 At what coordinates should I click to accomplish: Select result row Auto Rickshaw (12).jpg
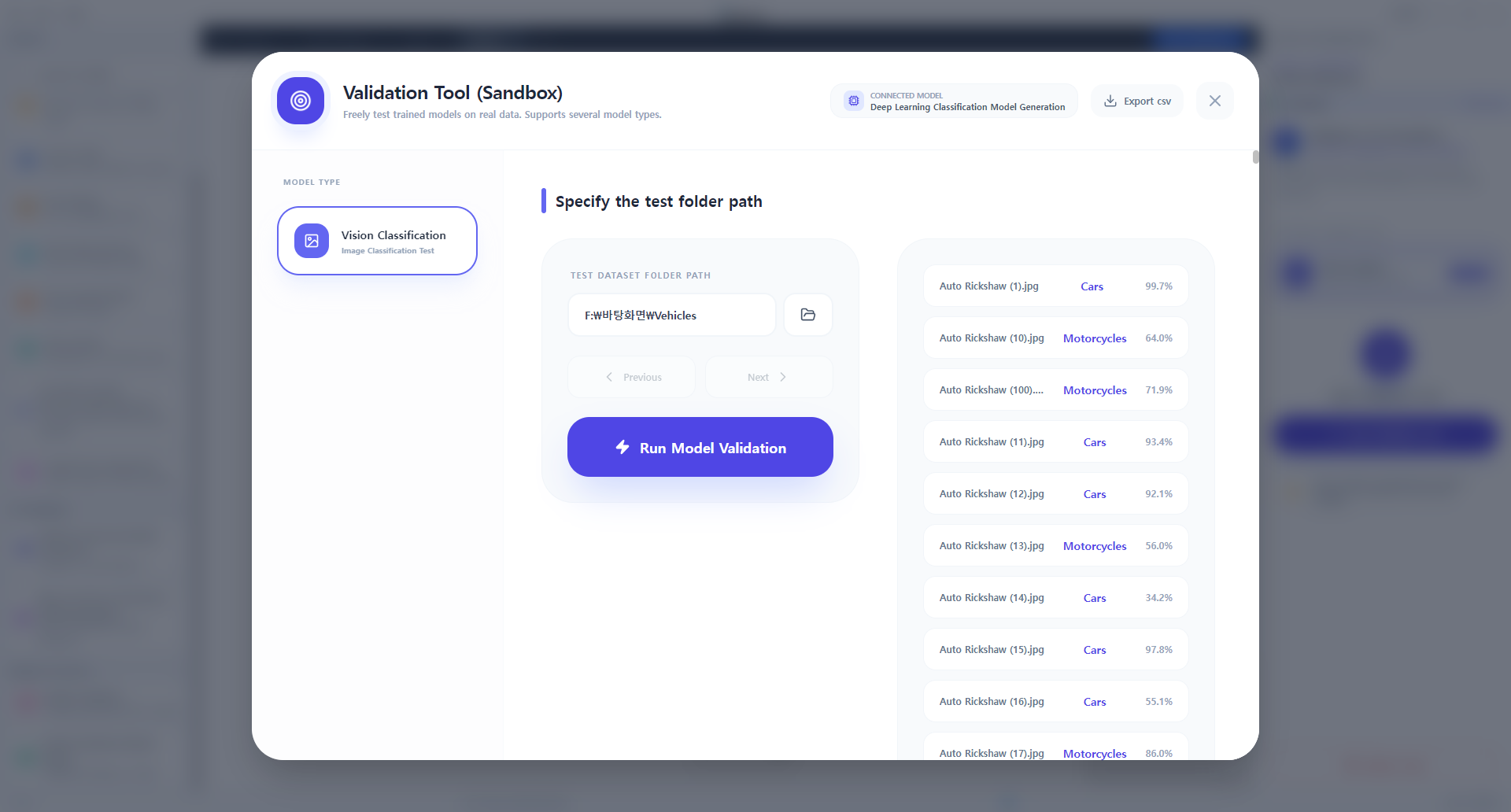coord(1056,493)
